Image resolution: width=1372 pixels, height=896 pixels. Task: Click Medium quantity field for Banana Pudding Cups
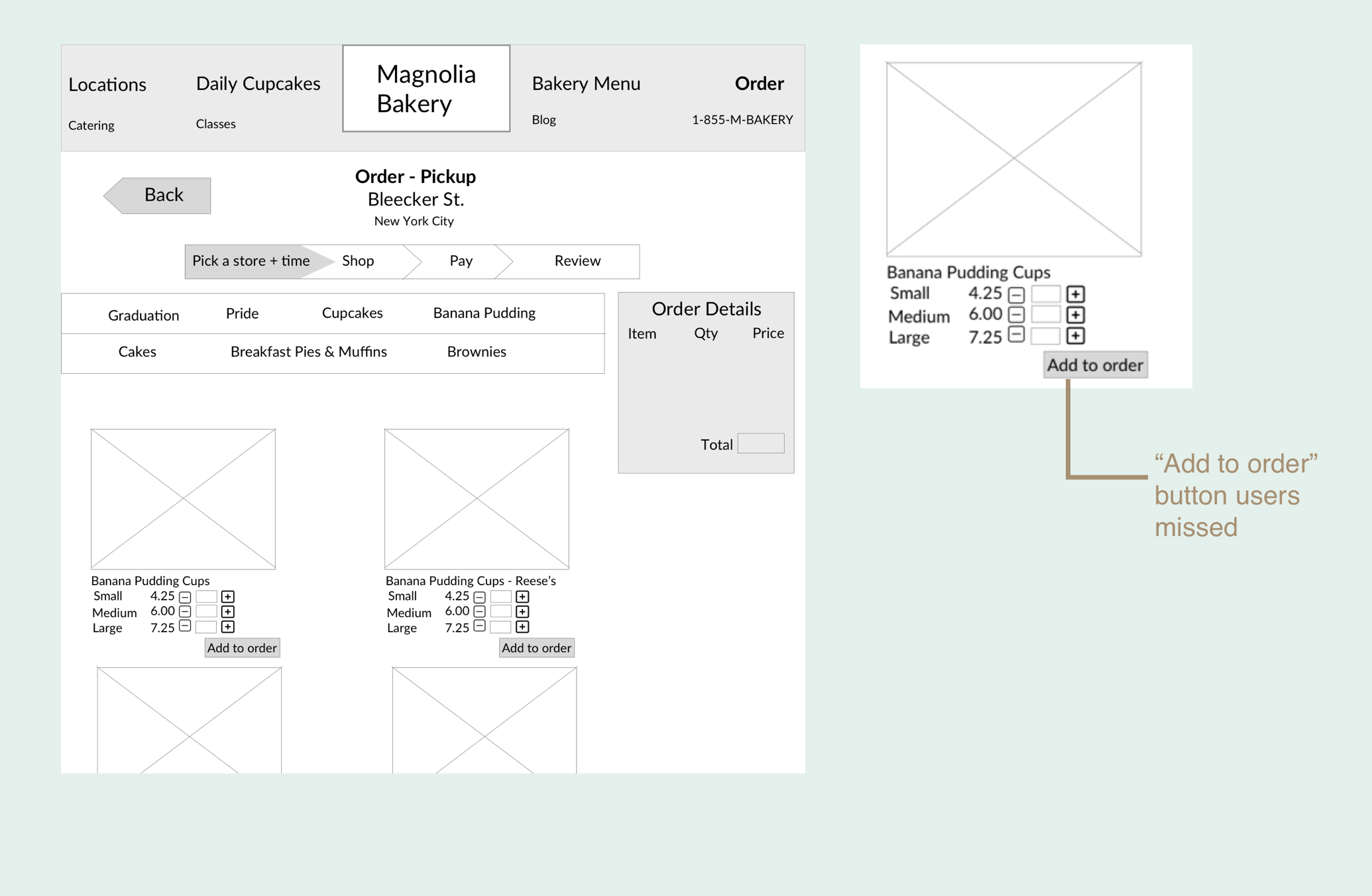tap(206, 611)
